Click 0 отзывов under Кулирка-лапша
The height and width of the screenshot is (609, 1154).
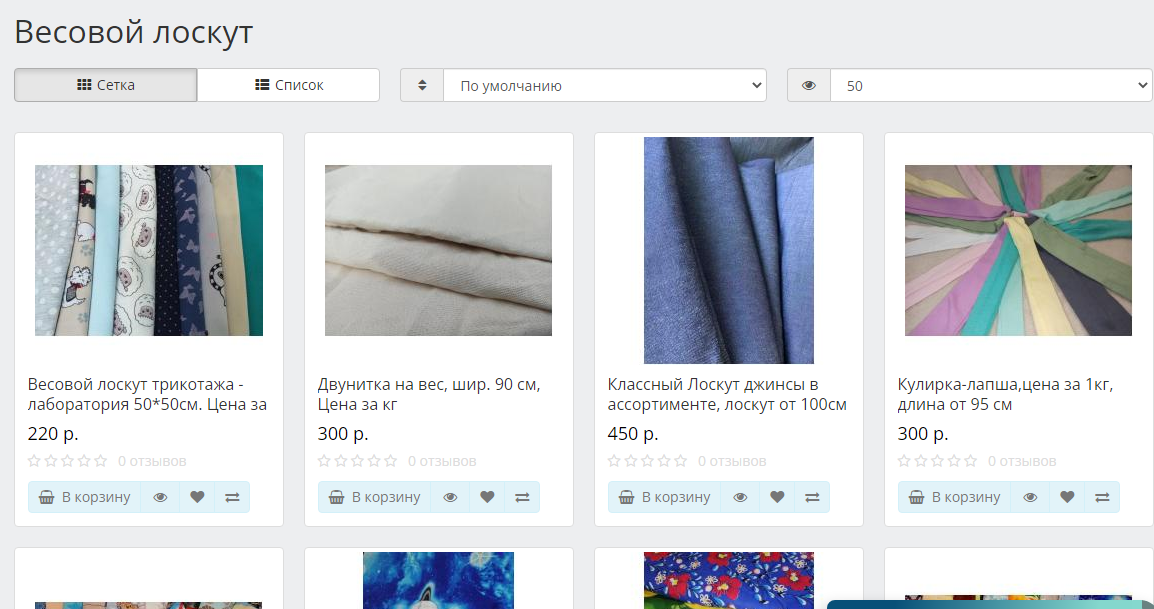point(1022,461)
